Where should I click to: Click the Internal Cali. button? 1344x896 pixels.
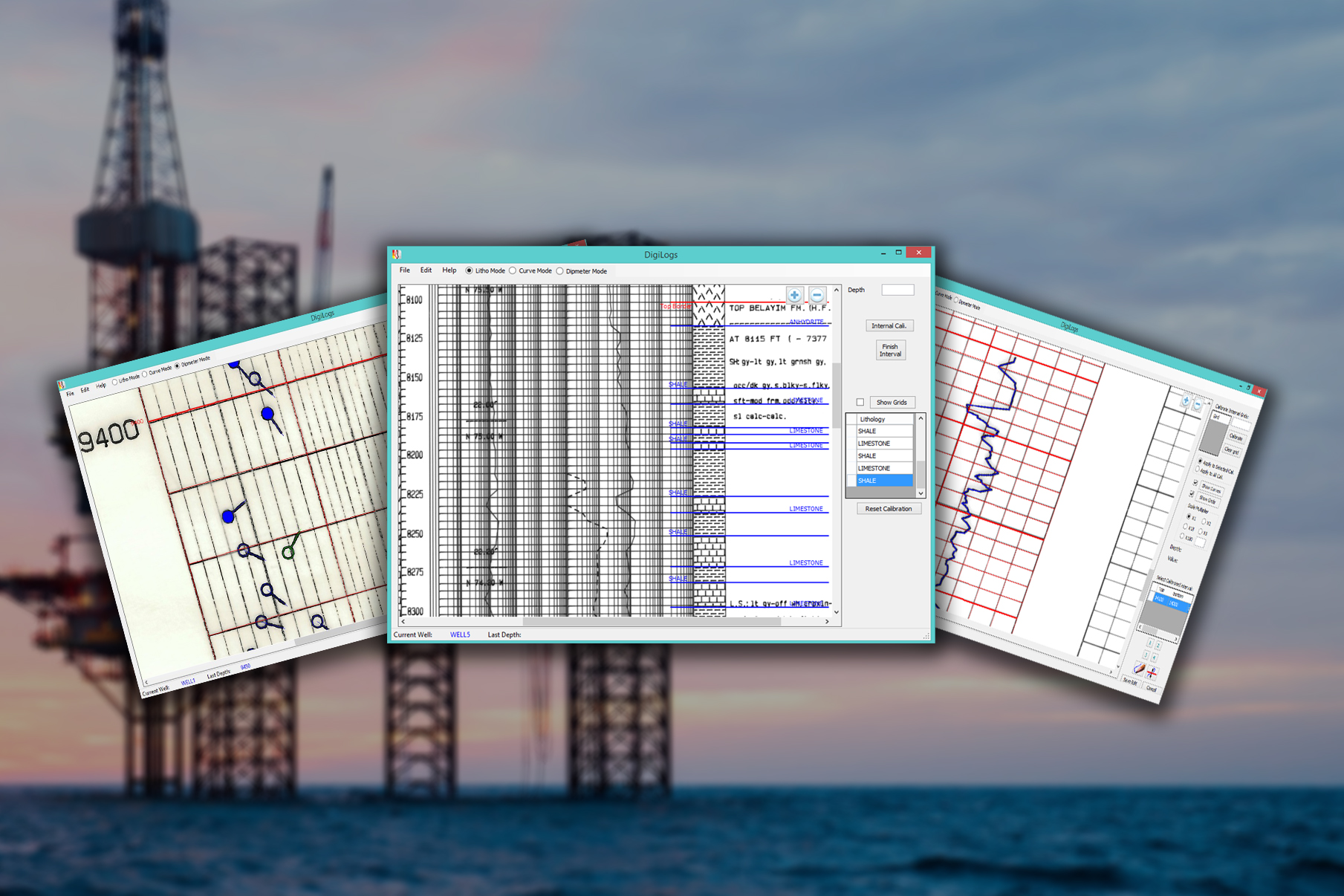coord(889,325)
